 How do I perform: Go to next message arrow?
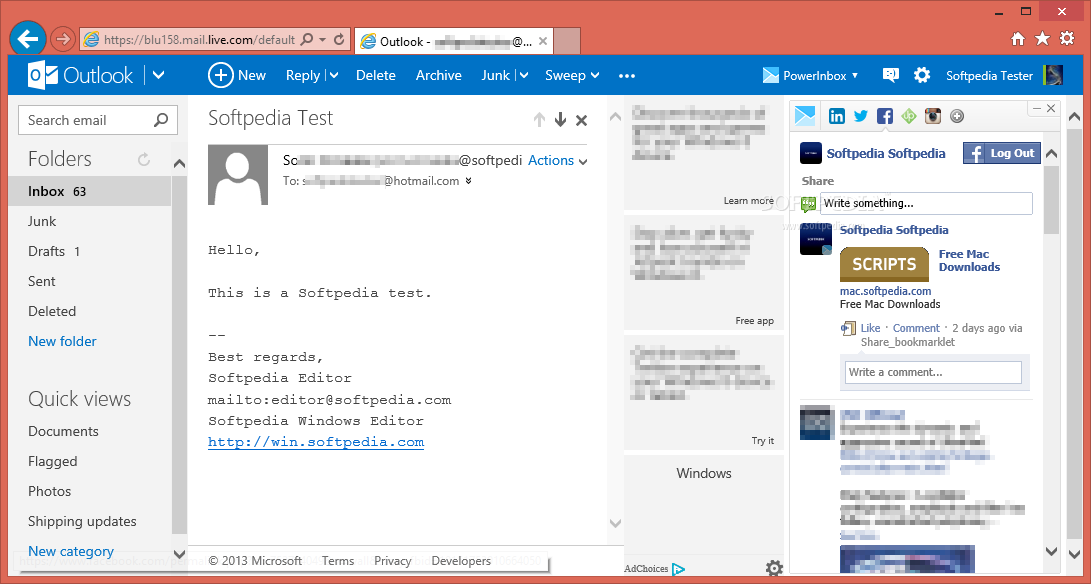click(560, 120)
